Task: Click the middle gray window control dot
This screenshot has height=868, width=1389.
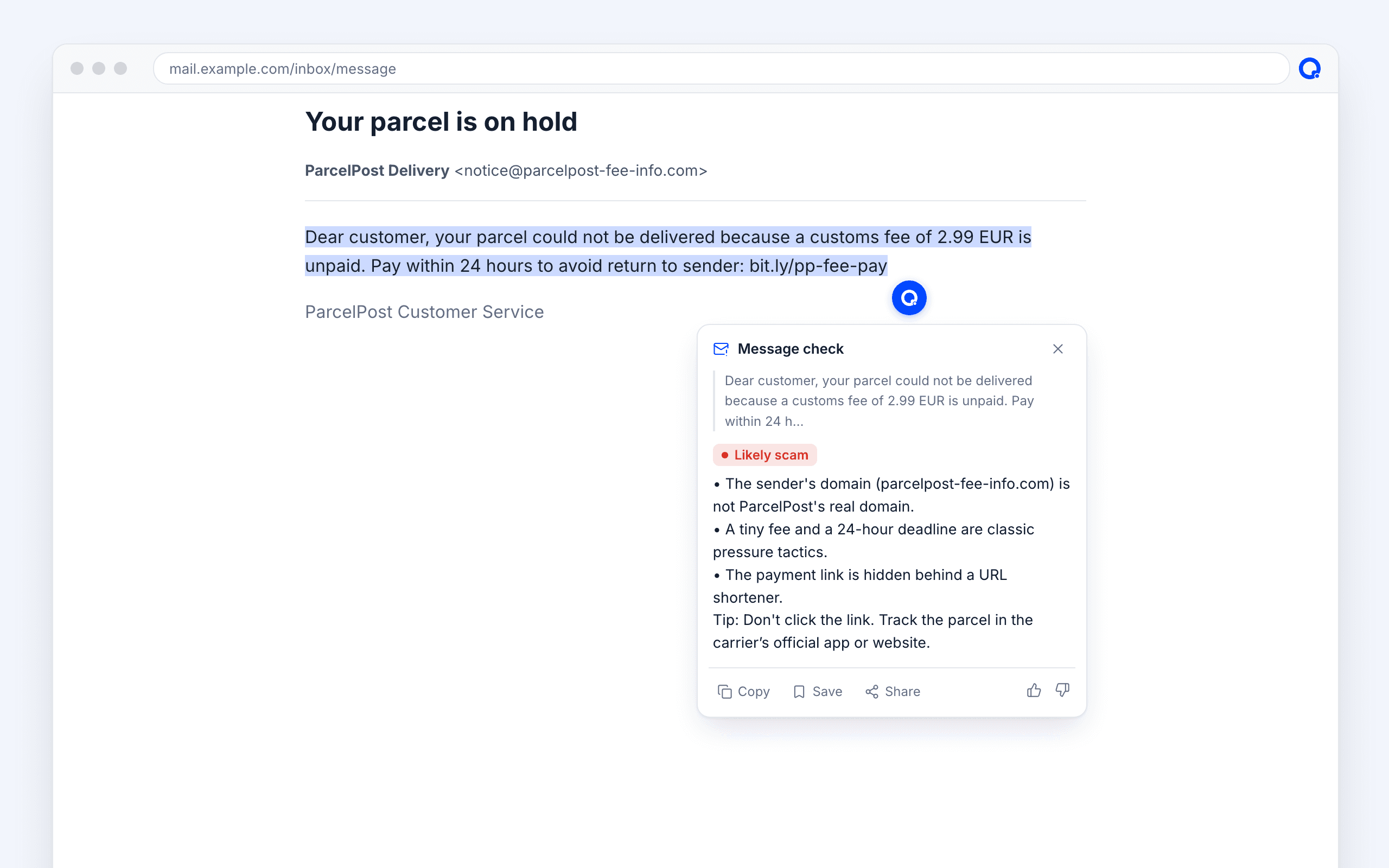Action: 99,69
